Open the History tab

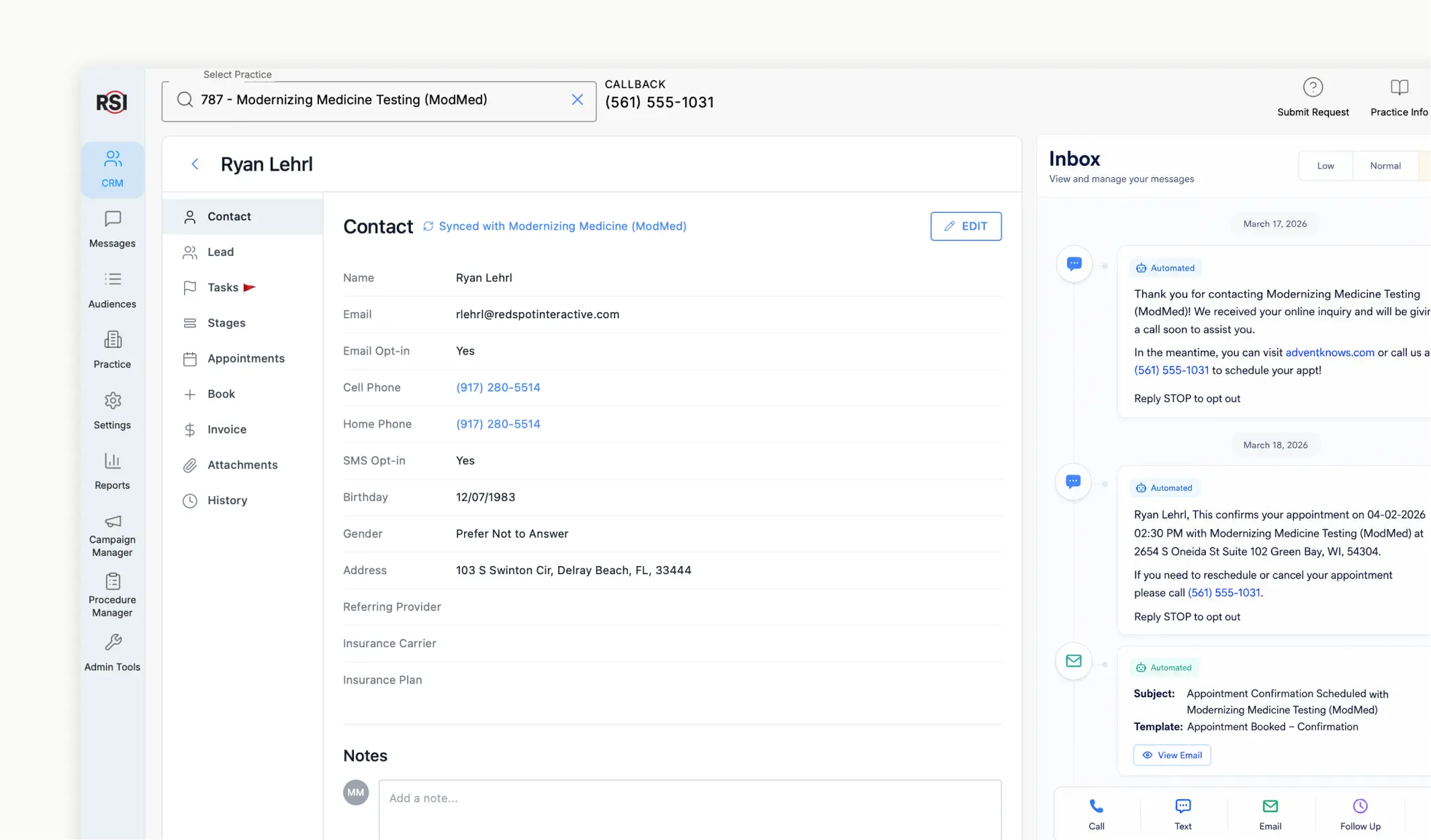[x=242, y=500]
